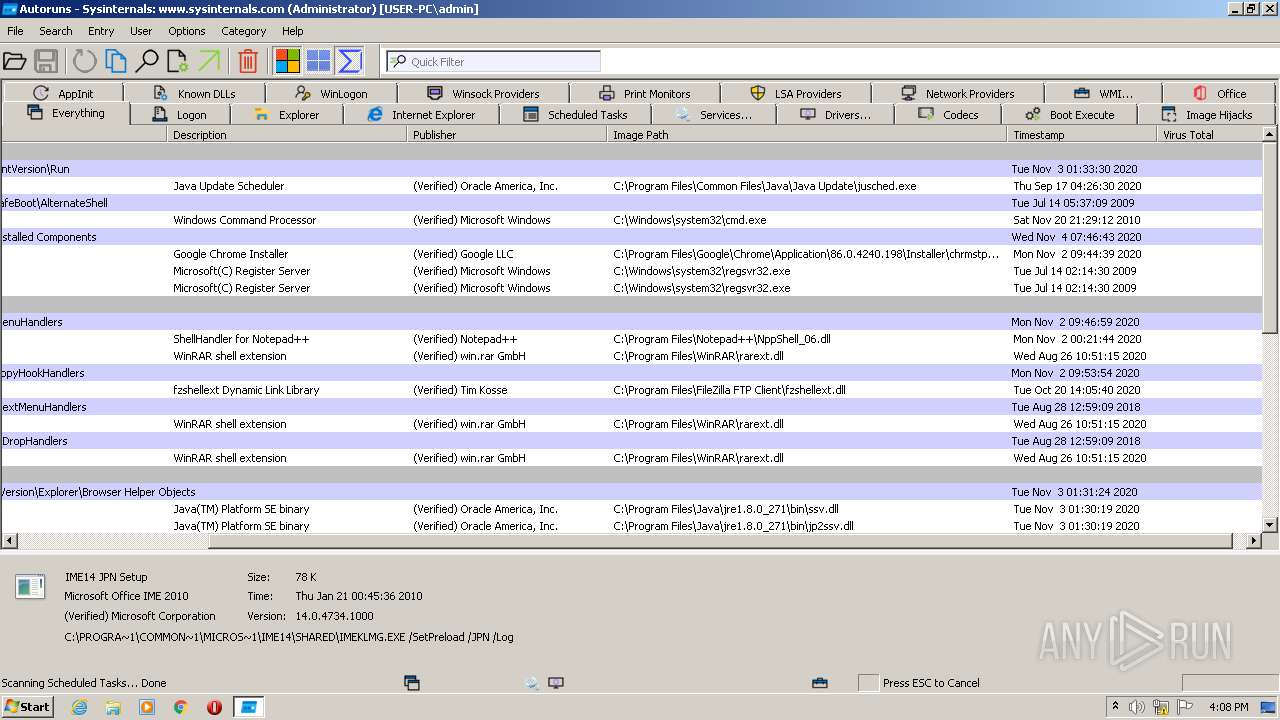This screenshot has width=1280, height=720.
Task: Click the Windows Start button
Action: coord(27,707)
